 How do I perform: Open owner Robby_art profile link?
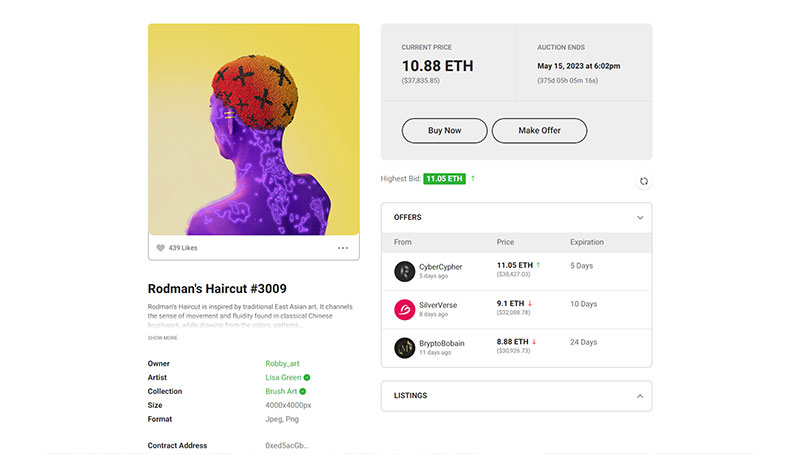click(282, 364)
